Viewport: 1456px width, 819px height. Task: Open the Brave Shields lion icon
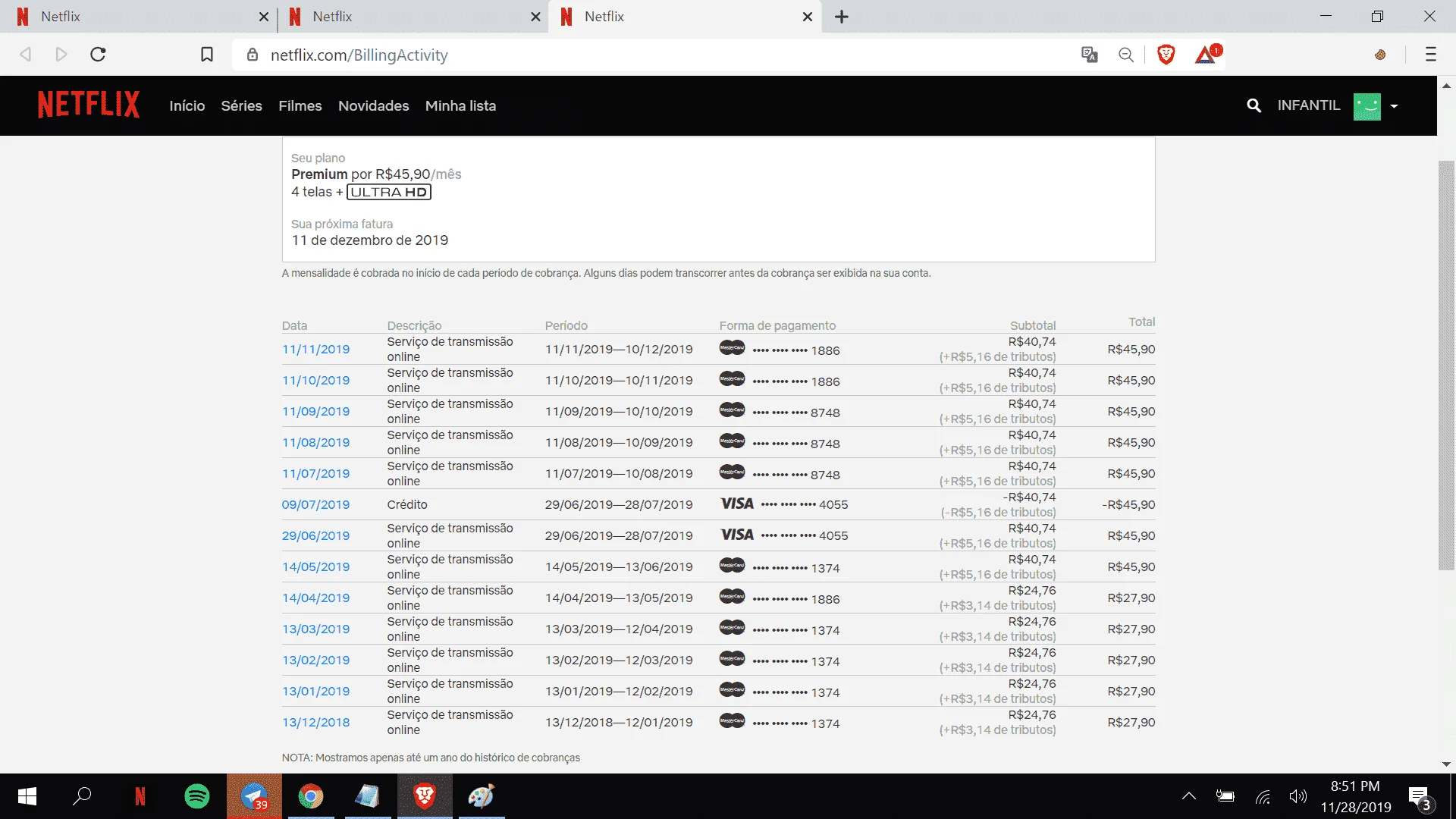point(1166,55)
